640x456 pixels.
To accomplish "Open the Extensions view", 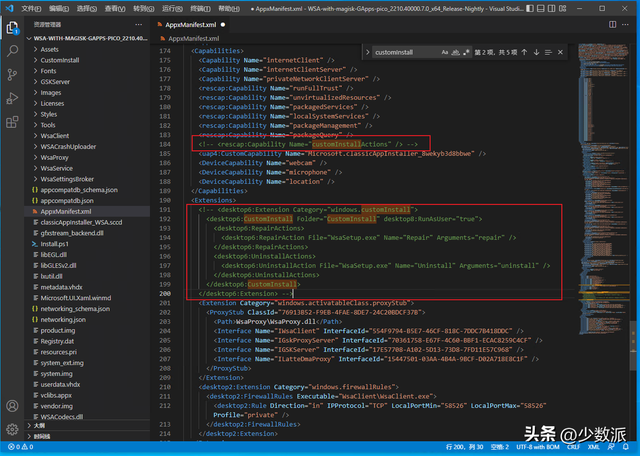I will click(13, 124).
